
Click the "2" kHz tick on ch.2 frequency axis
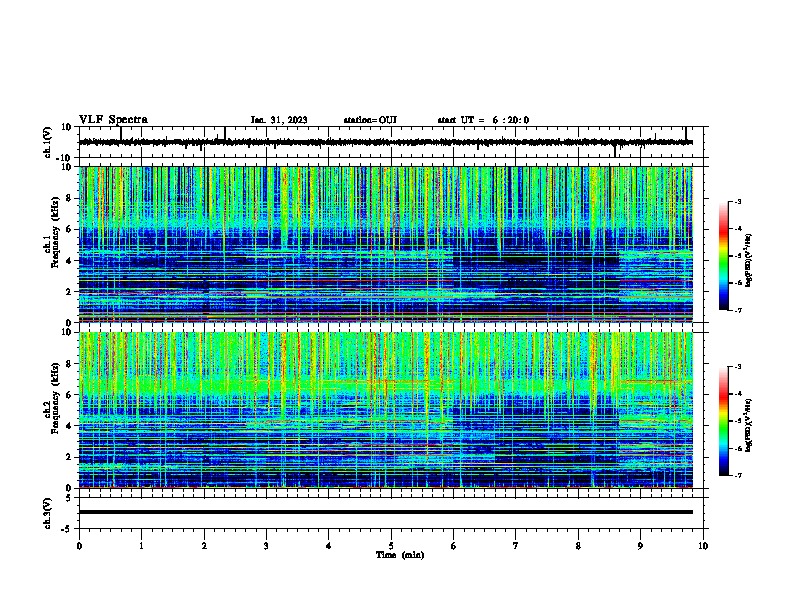[x=69, y=457]
